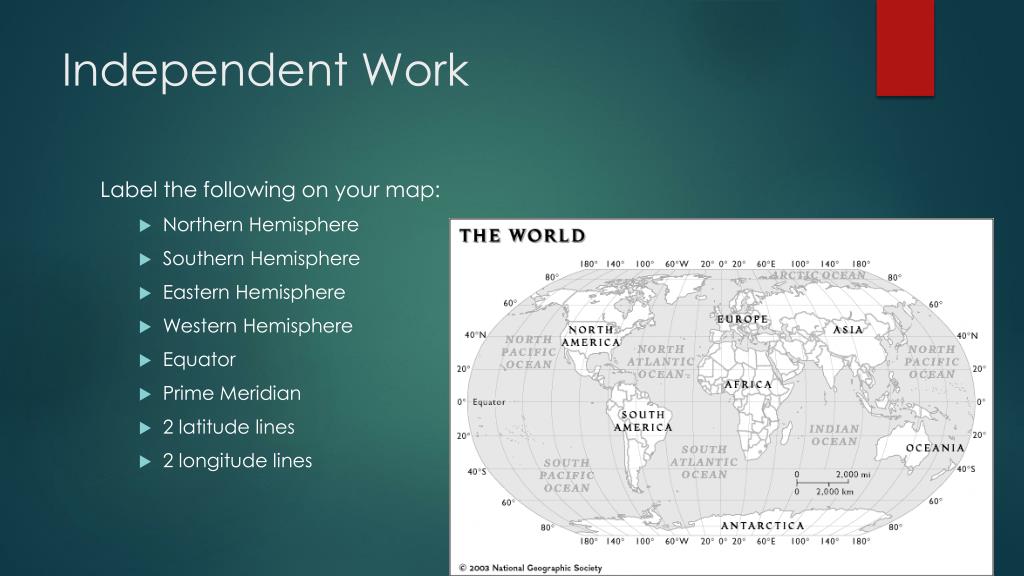Select 'Label the following on your map:' text

point(270,190)
